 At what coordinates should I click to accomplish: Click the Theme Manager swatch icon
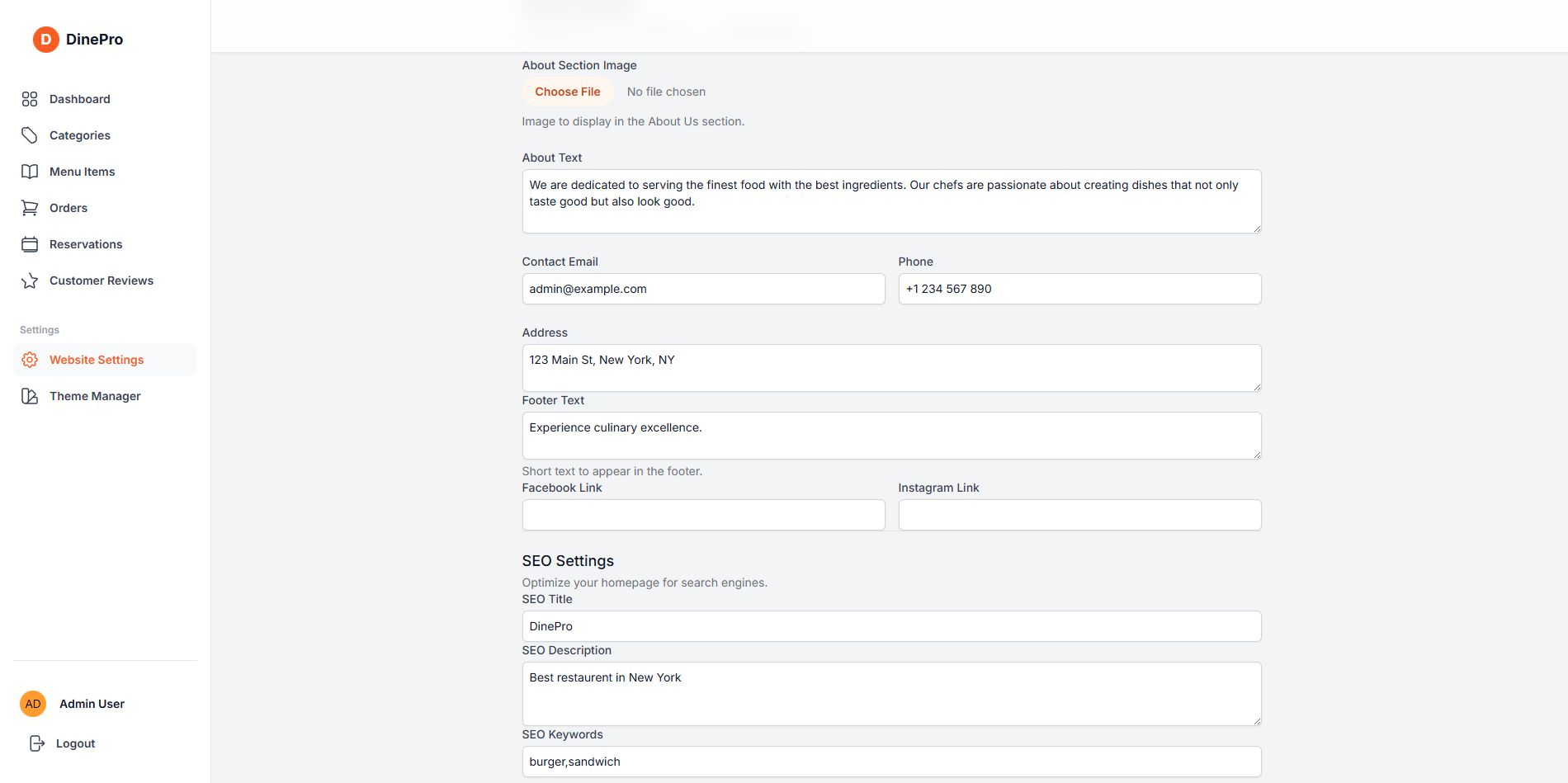tap(30, 396)
